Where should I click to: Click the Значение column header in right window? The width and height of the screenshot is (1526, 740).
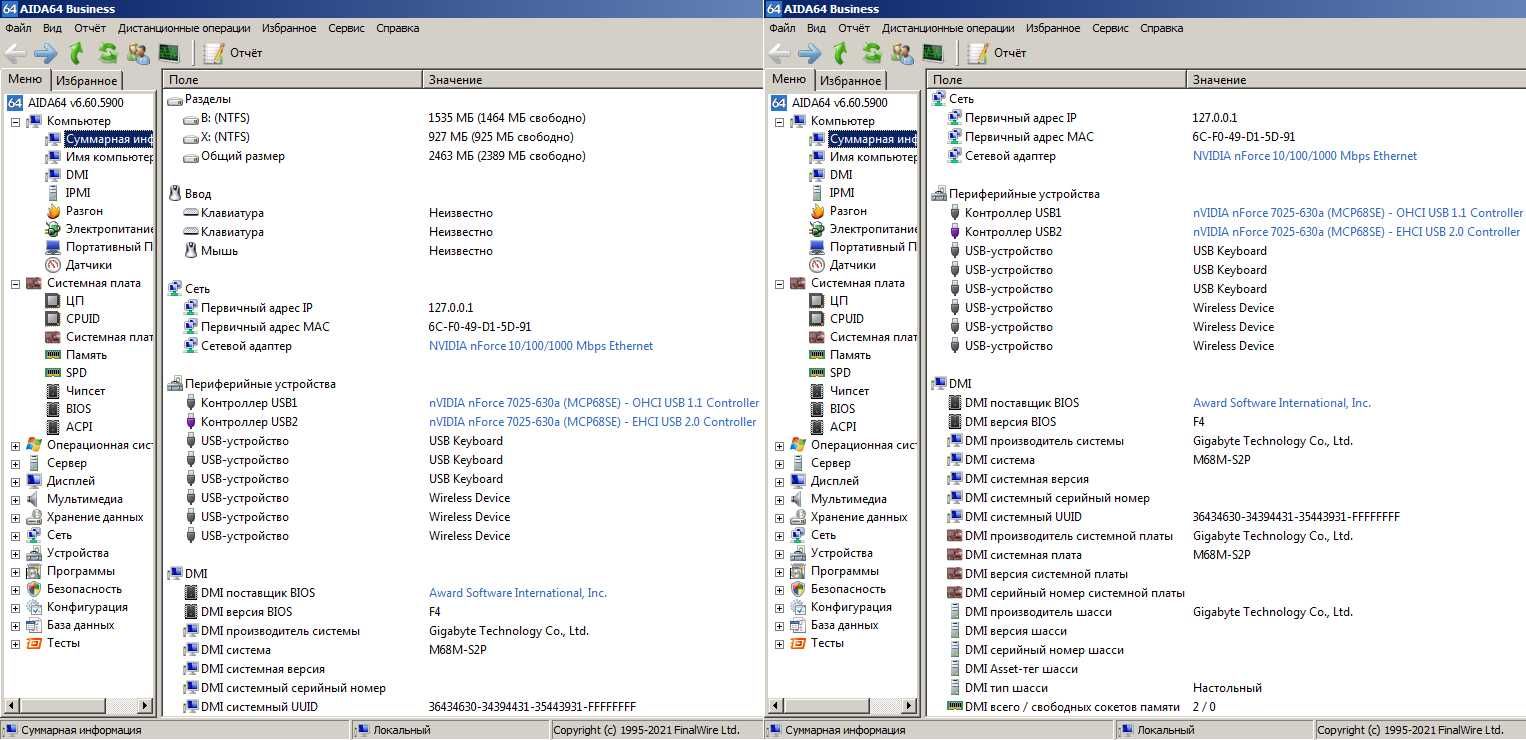tap(1355, 80)
